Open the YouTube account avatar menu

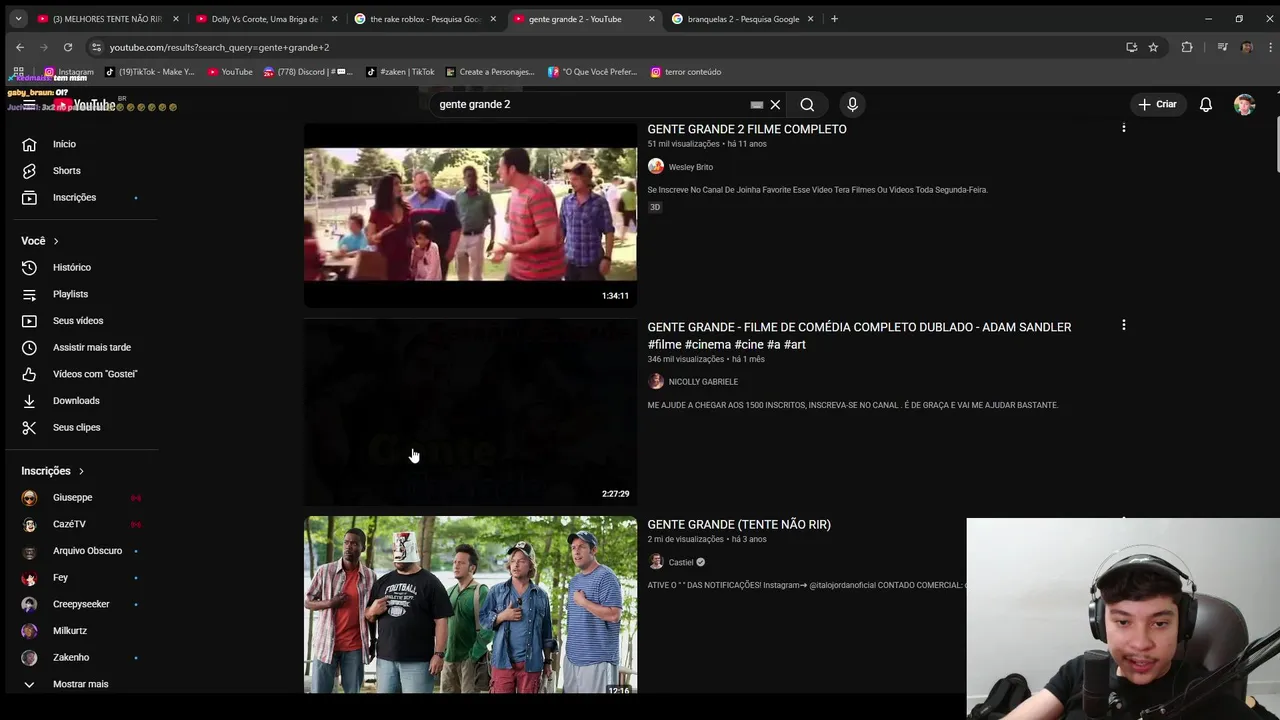pyautogui.click(x=1244, y=104)
